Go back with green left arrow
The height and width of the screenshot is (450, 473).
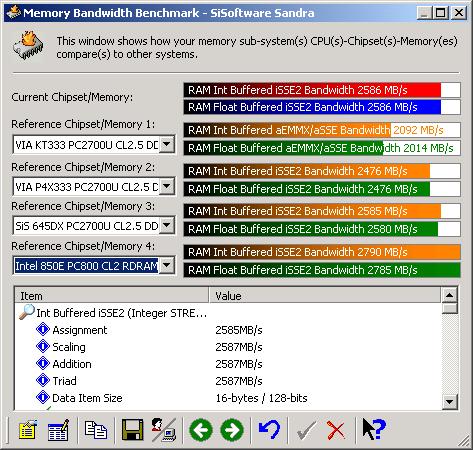(x=201, y=430)
